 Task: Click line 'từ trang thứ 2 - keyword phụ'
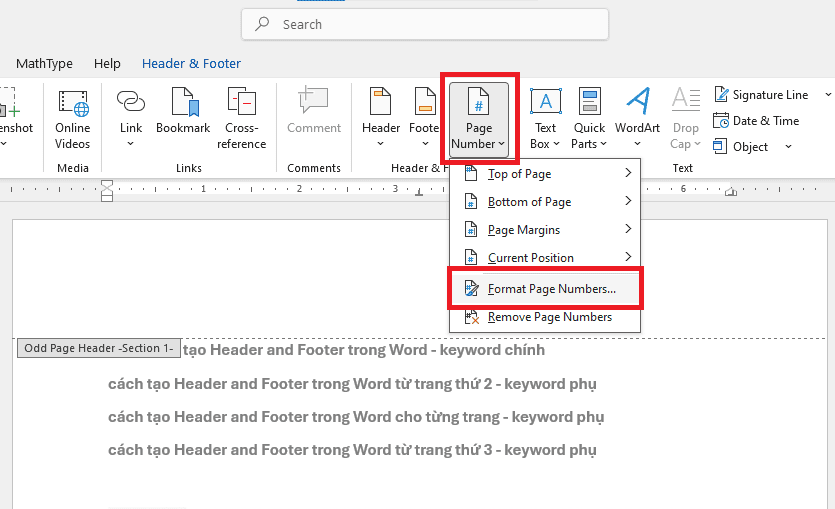352,384
